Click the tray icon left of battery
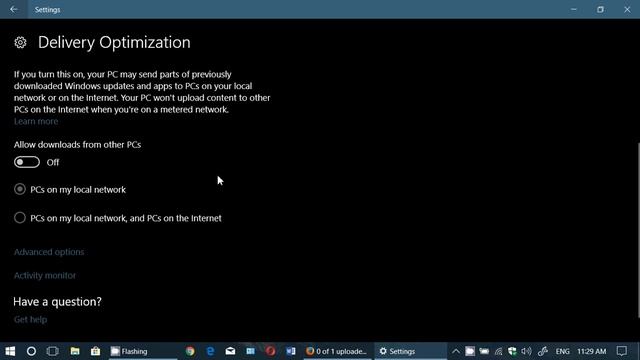640x360 pixels. 470,351
